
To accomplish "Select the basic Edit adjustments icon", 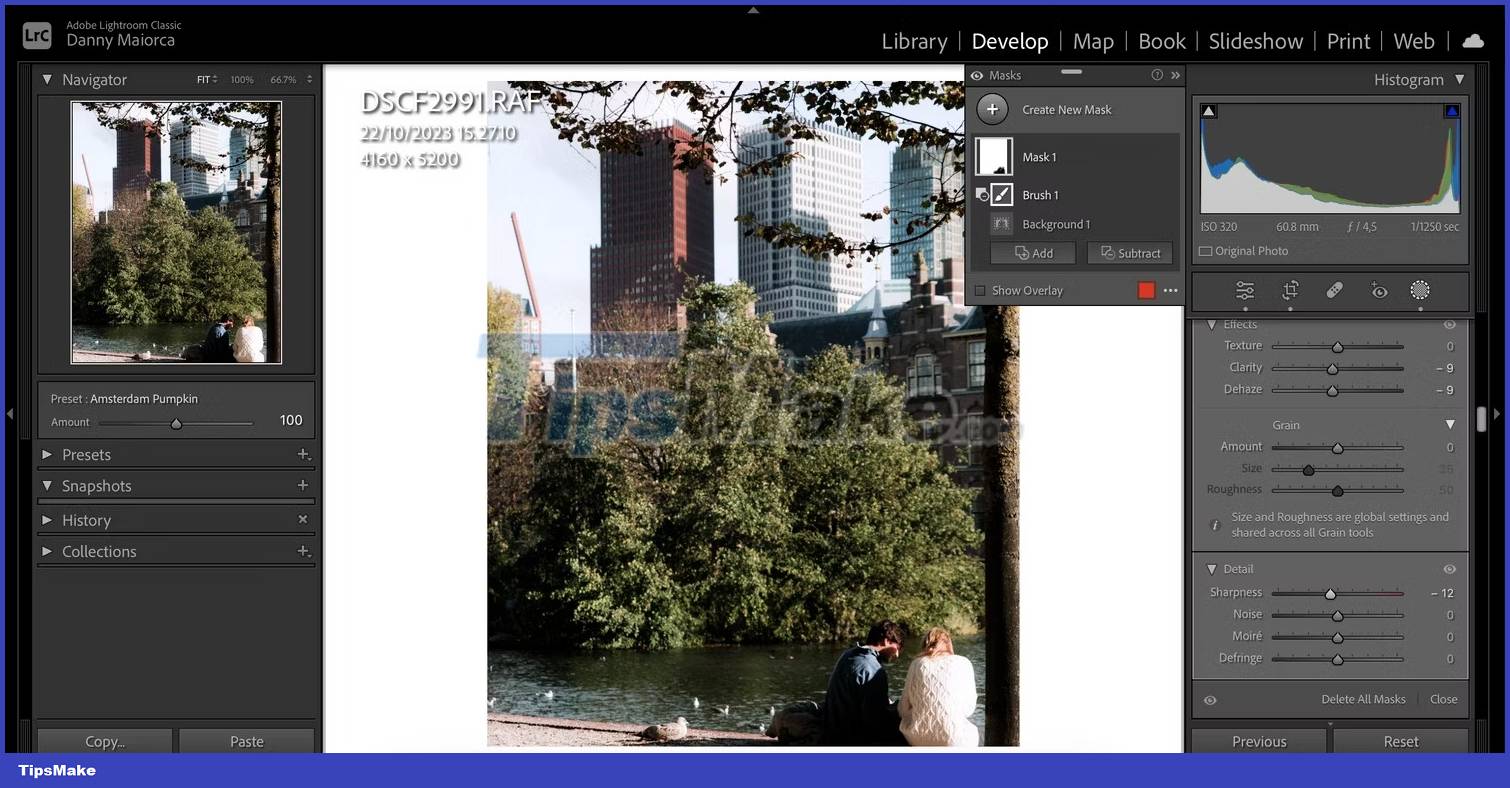I will coord(1245,290).
